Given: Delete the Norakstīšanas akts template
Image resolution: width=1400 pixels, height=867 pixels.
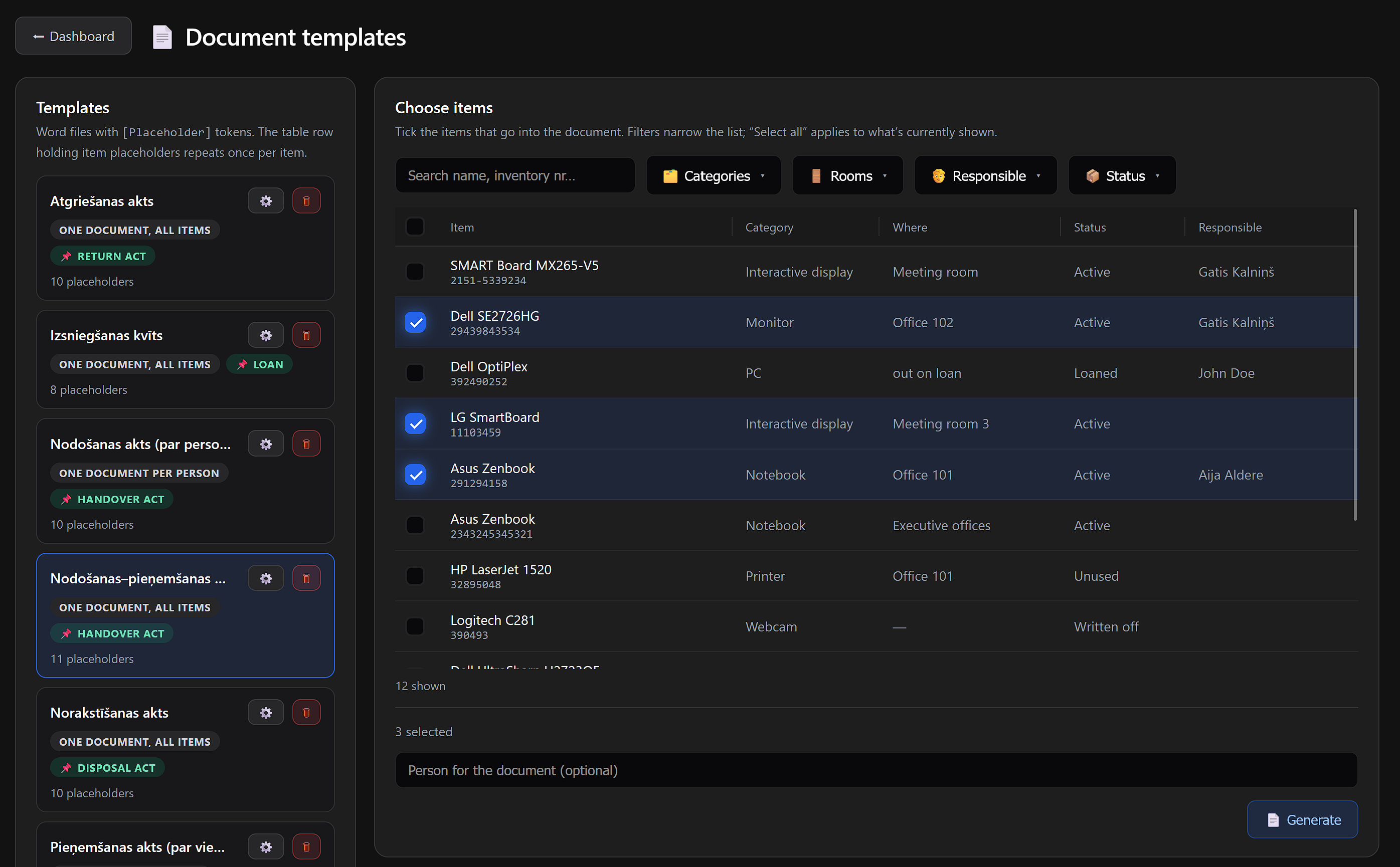Looking at the screenshot, I should point(306,712).
